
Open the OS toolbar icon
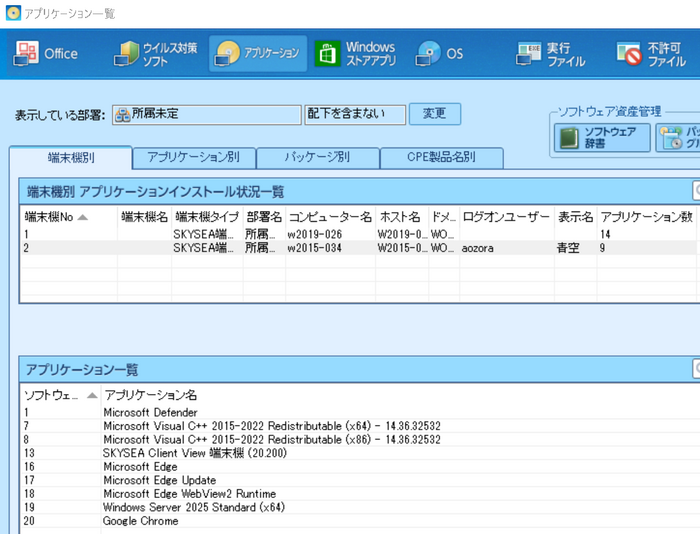pos(439,54)
